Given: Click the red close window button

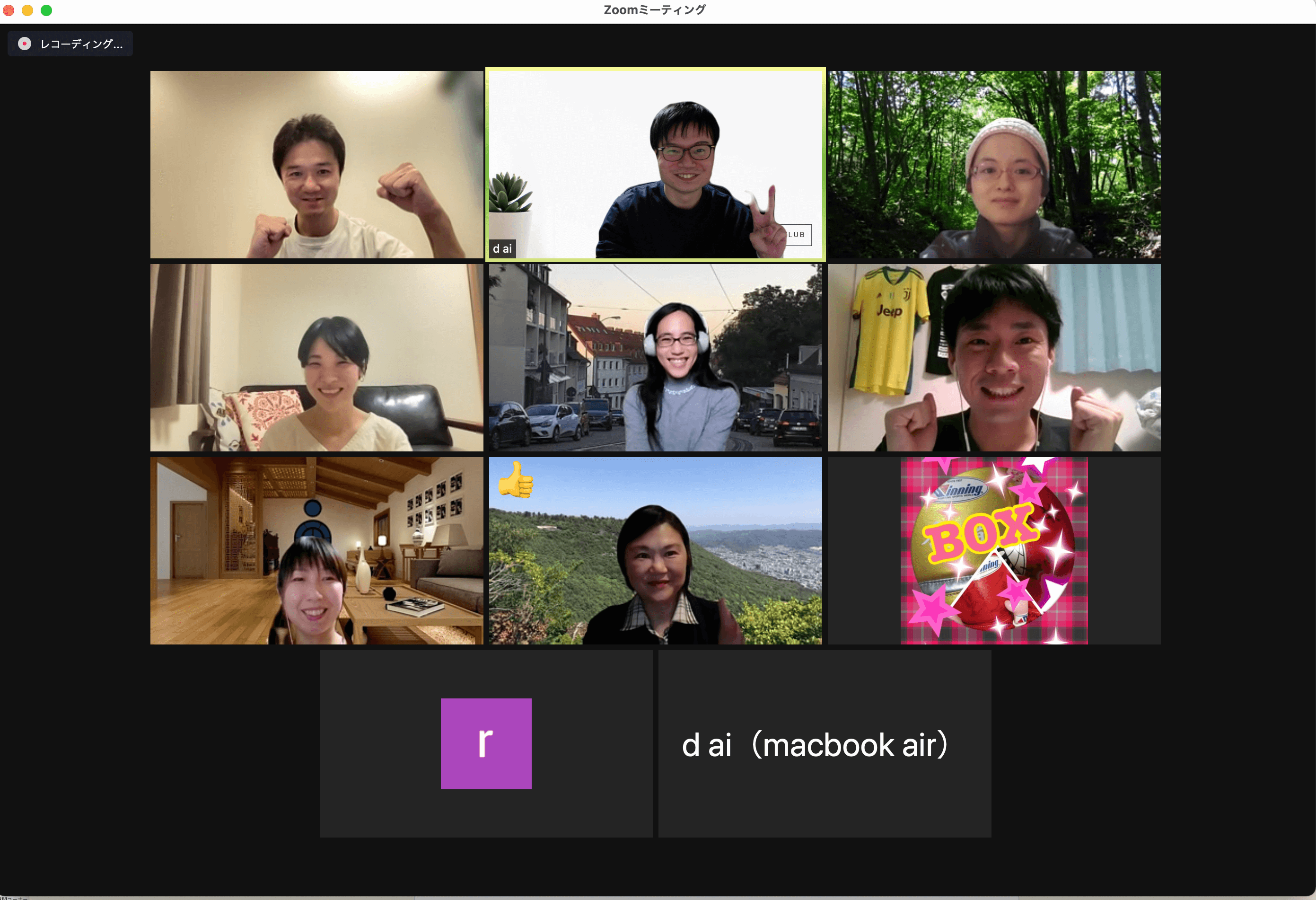Looking at the screenshot, I should tap(8, 10).
